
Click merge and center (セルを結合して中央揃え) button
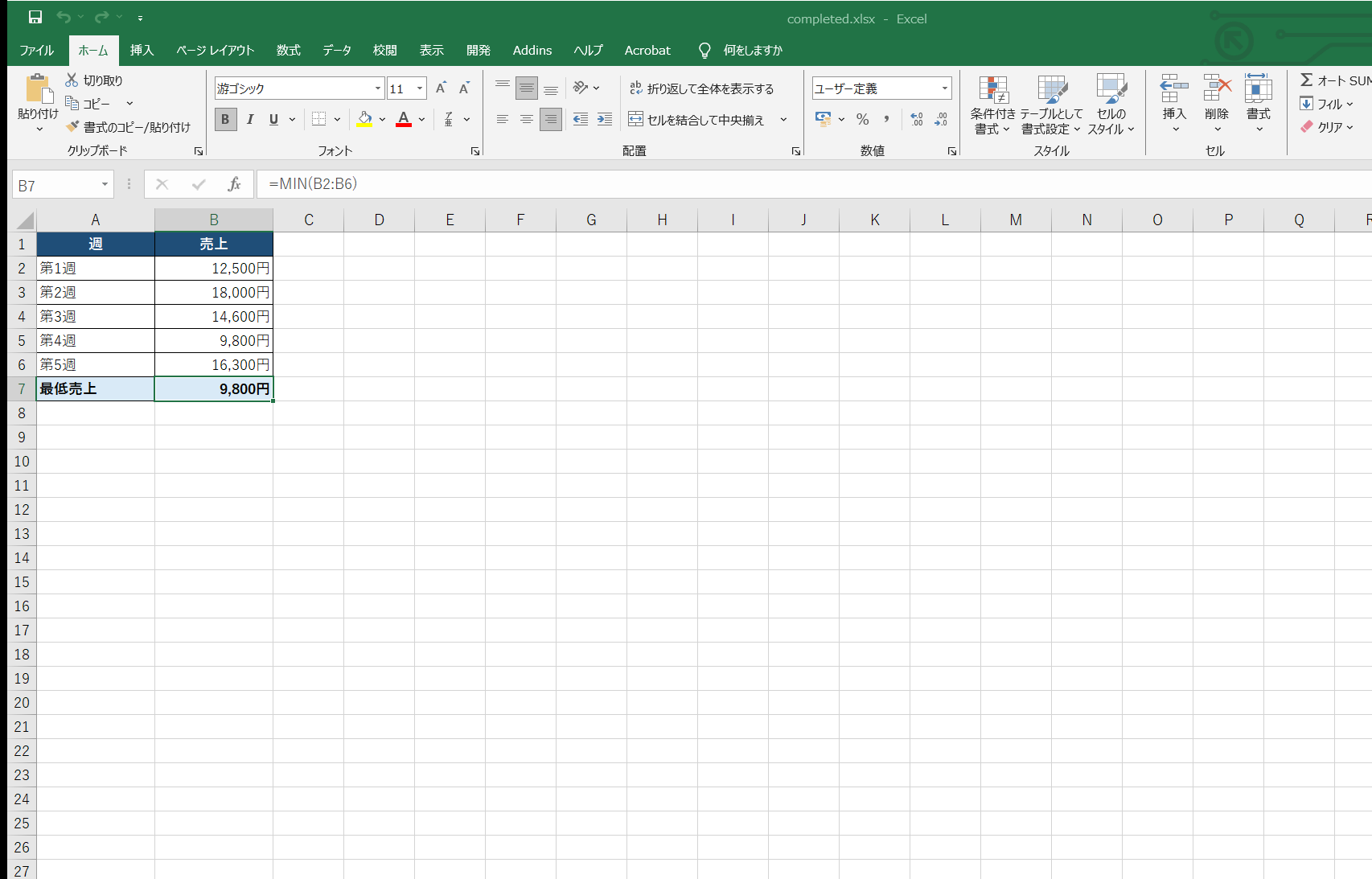click(x=696, y=119)
